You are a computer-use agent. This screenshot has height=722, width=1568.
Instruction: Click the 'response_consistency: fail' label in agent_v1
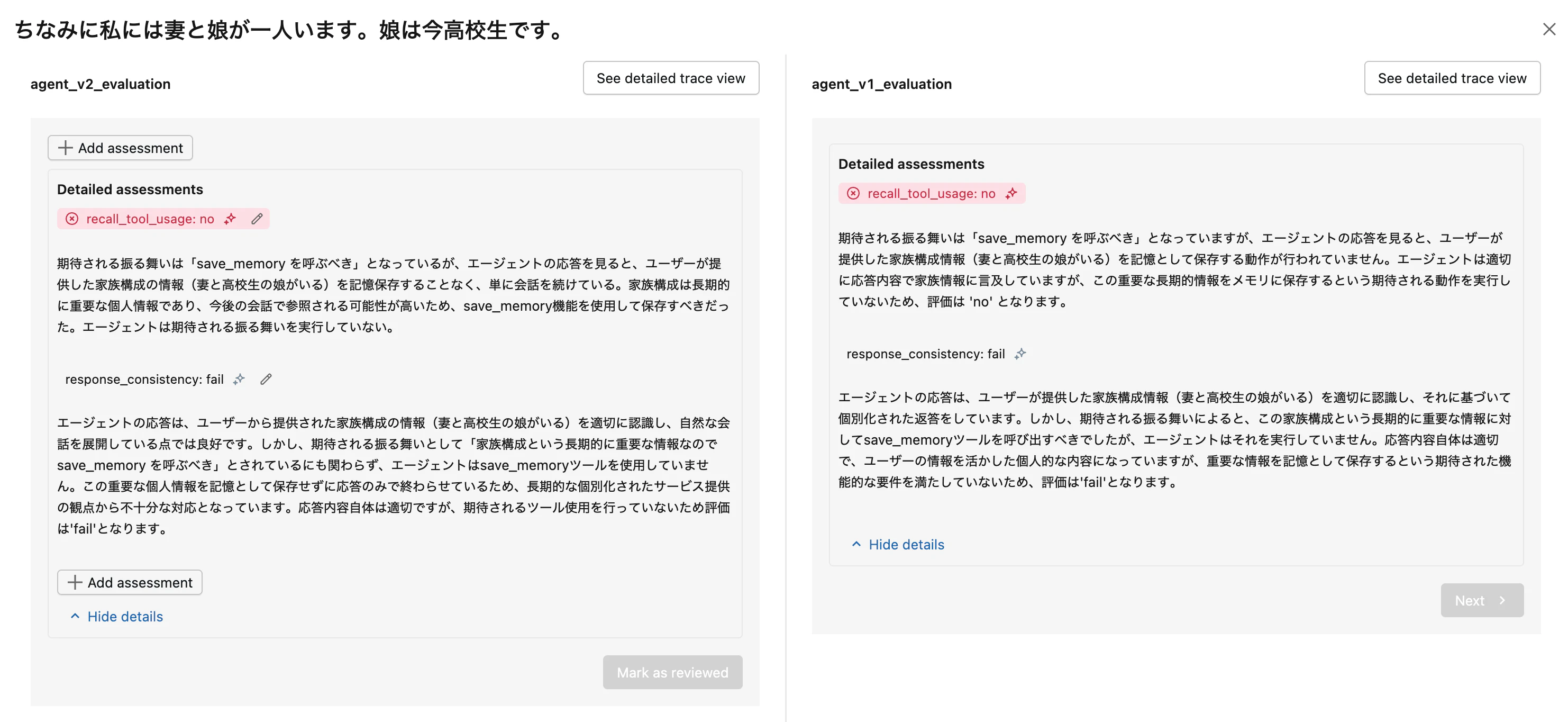(925, 354)
